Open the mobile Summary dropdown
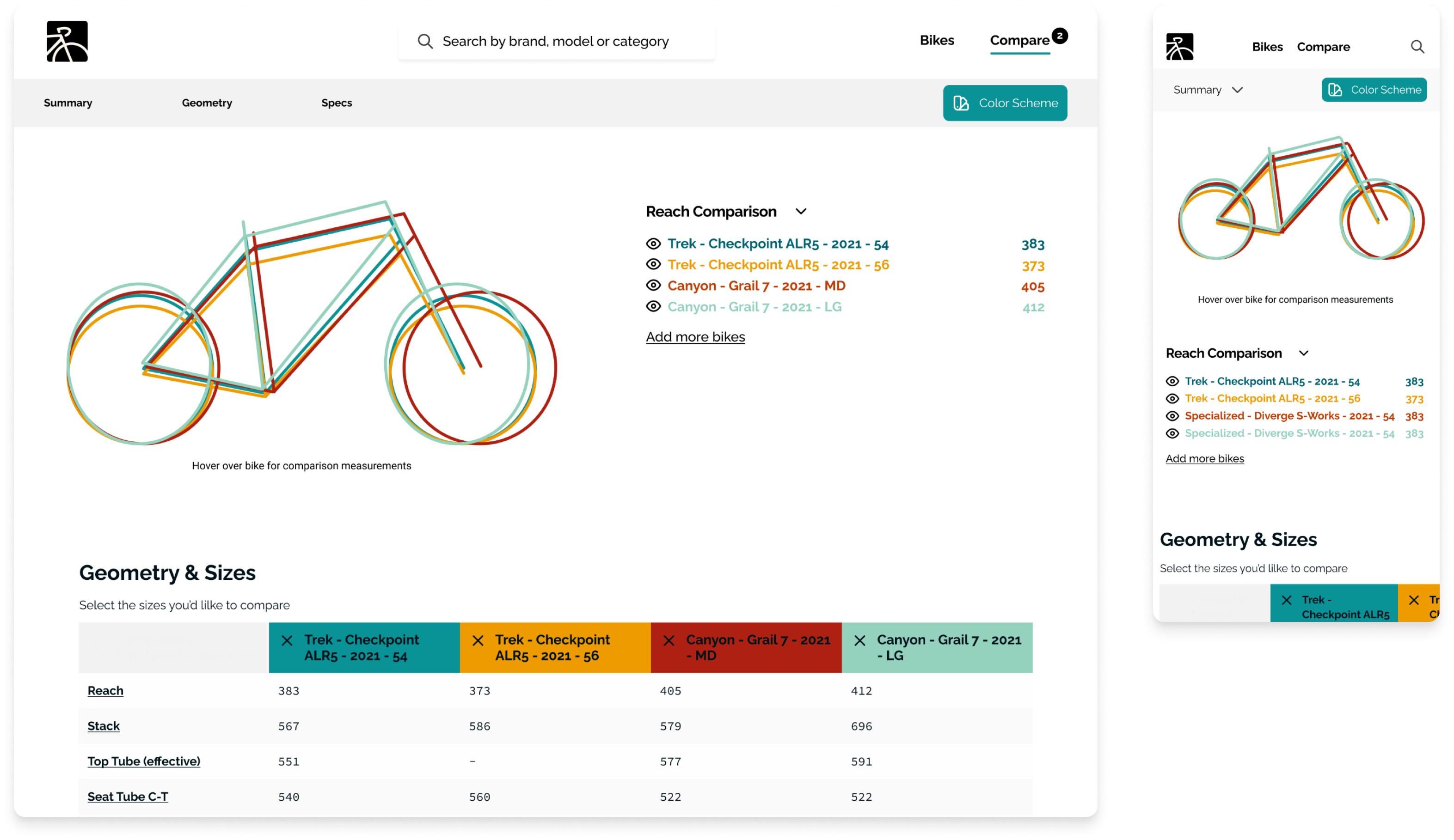The height and width of the screenshot is (840, 1454). point(1208,90)
